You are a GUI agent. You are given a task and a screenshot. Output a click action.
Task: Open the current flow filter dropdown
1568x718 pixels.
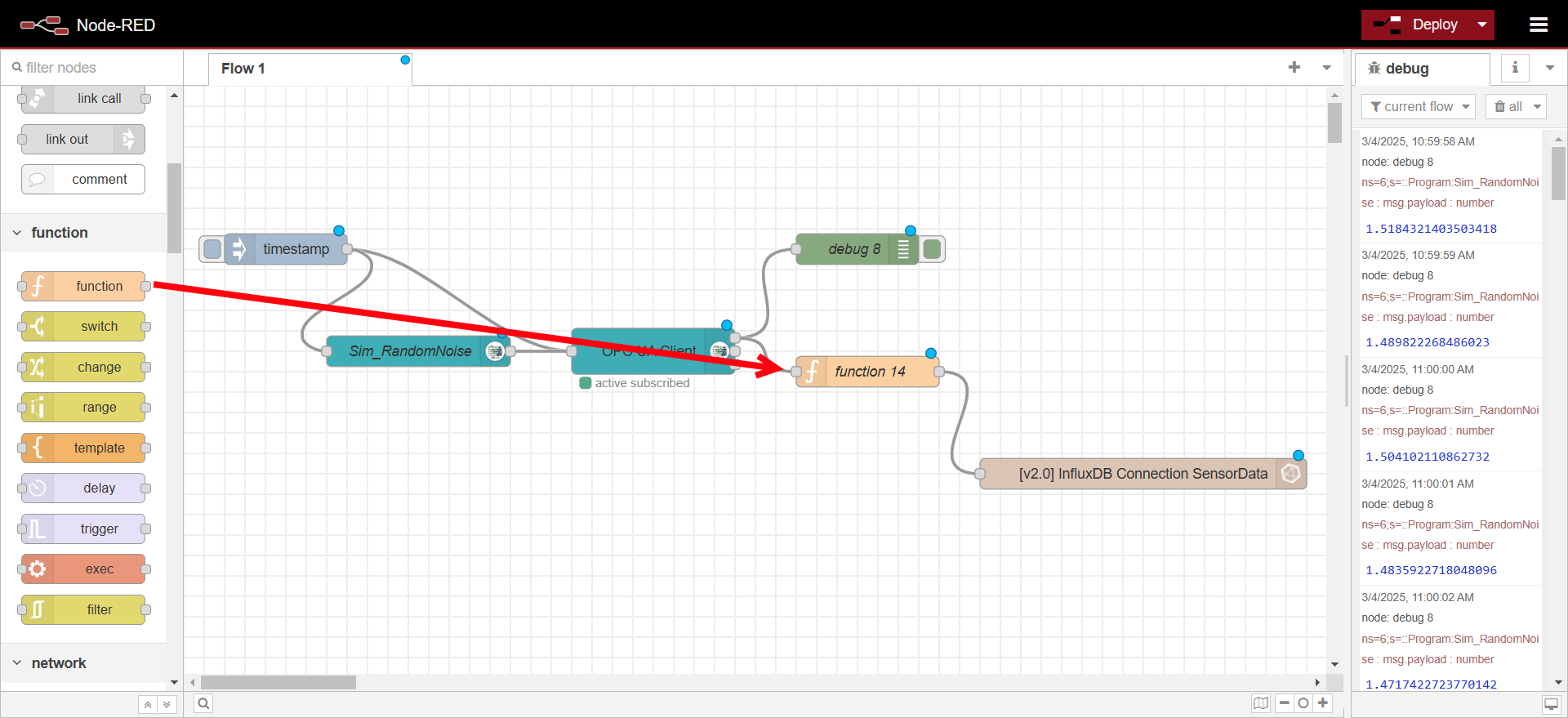click(x=1419, y=107)
